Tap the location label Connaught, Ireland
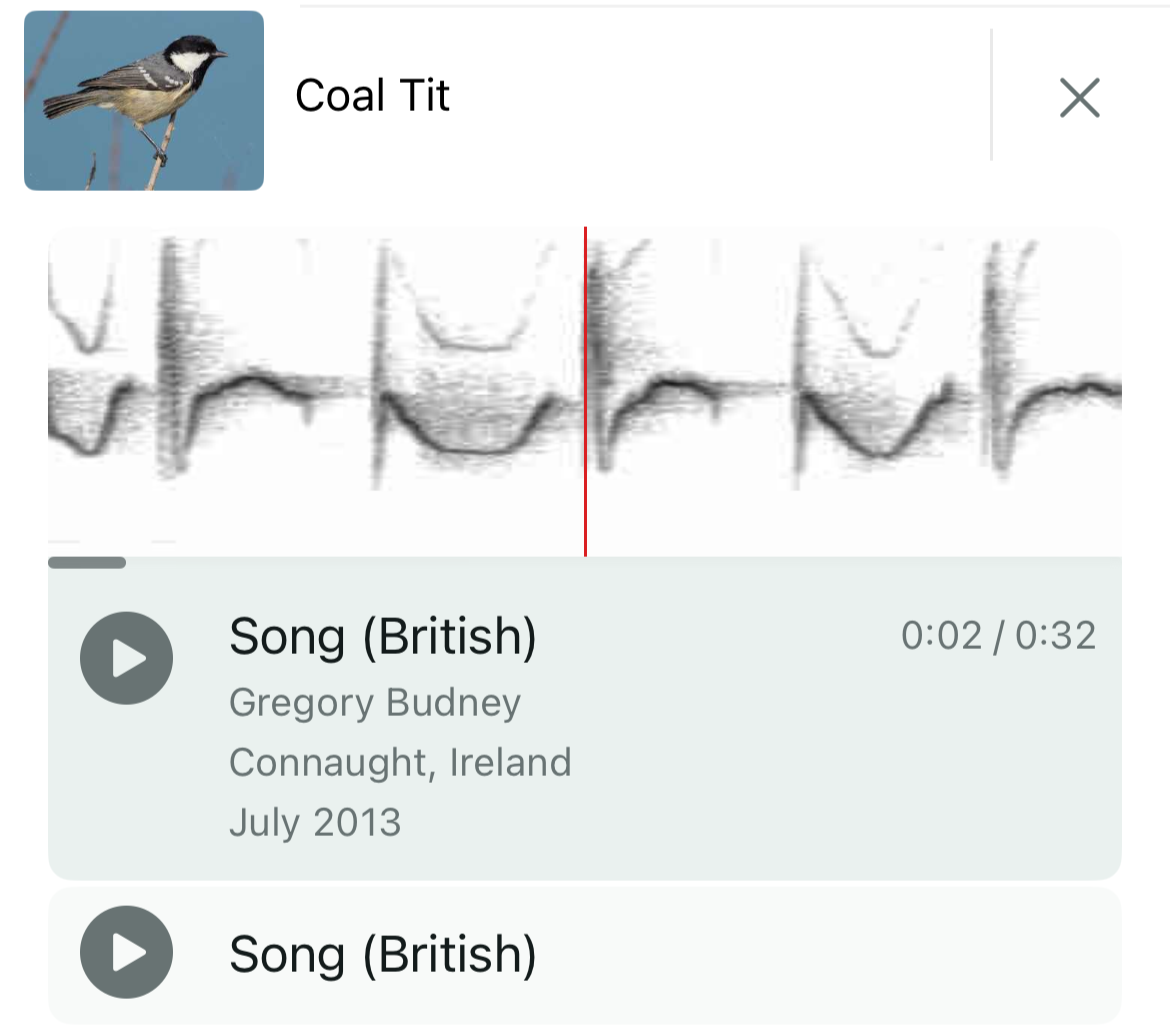The height and width of the screenshot is (1030, 1170). (x=402, y=762)
